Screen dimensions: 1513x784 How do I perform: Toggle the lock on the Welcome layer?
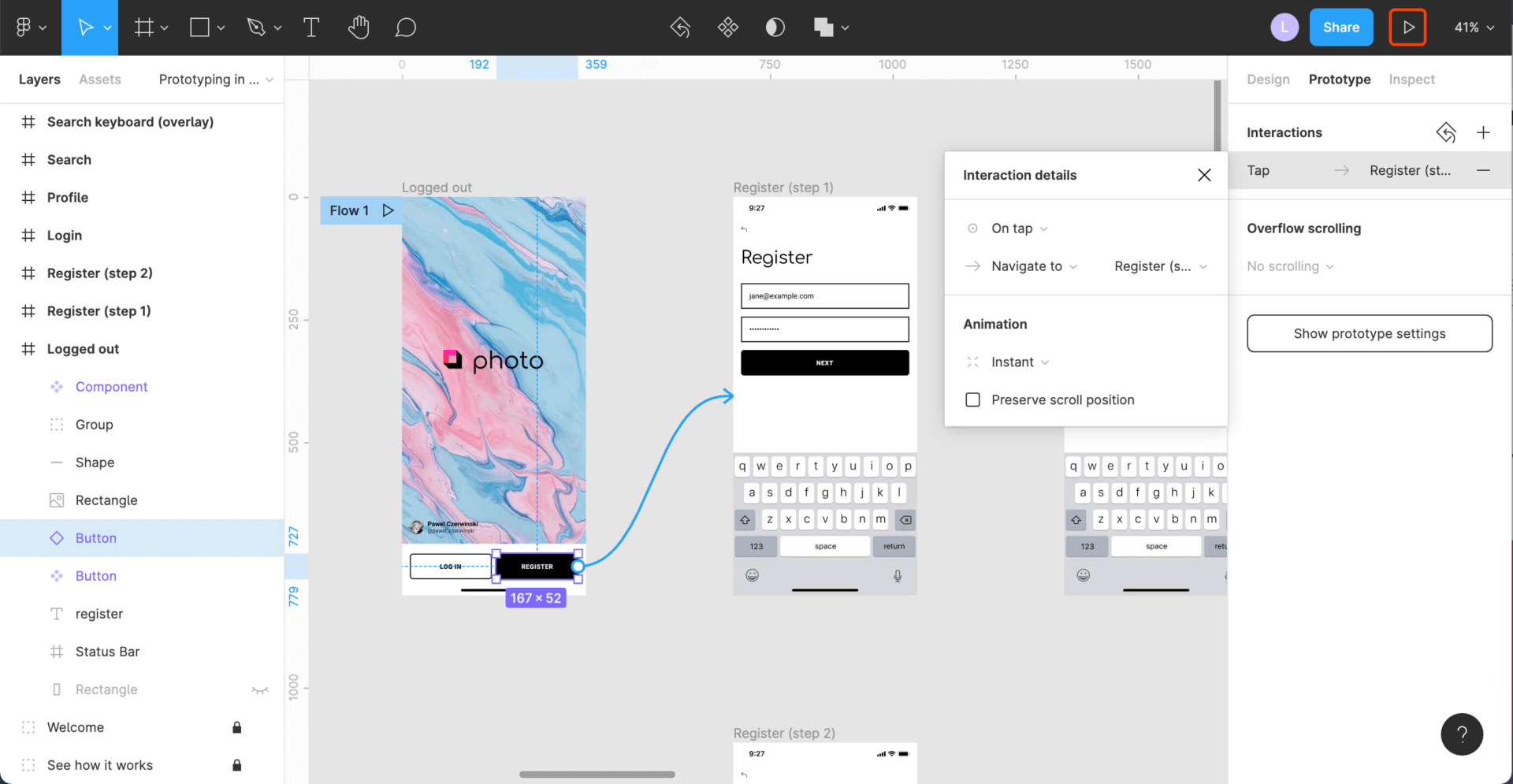(x=237, y=726)
